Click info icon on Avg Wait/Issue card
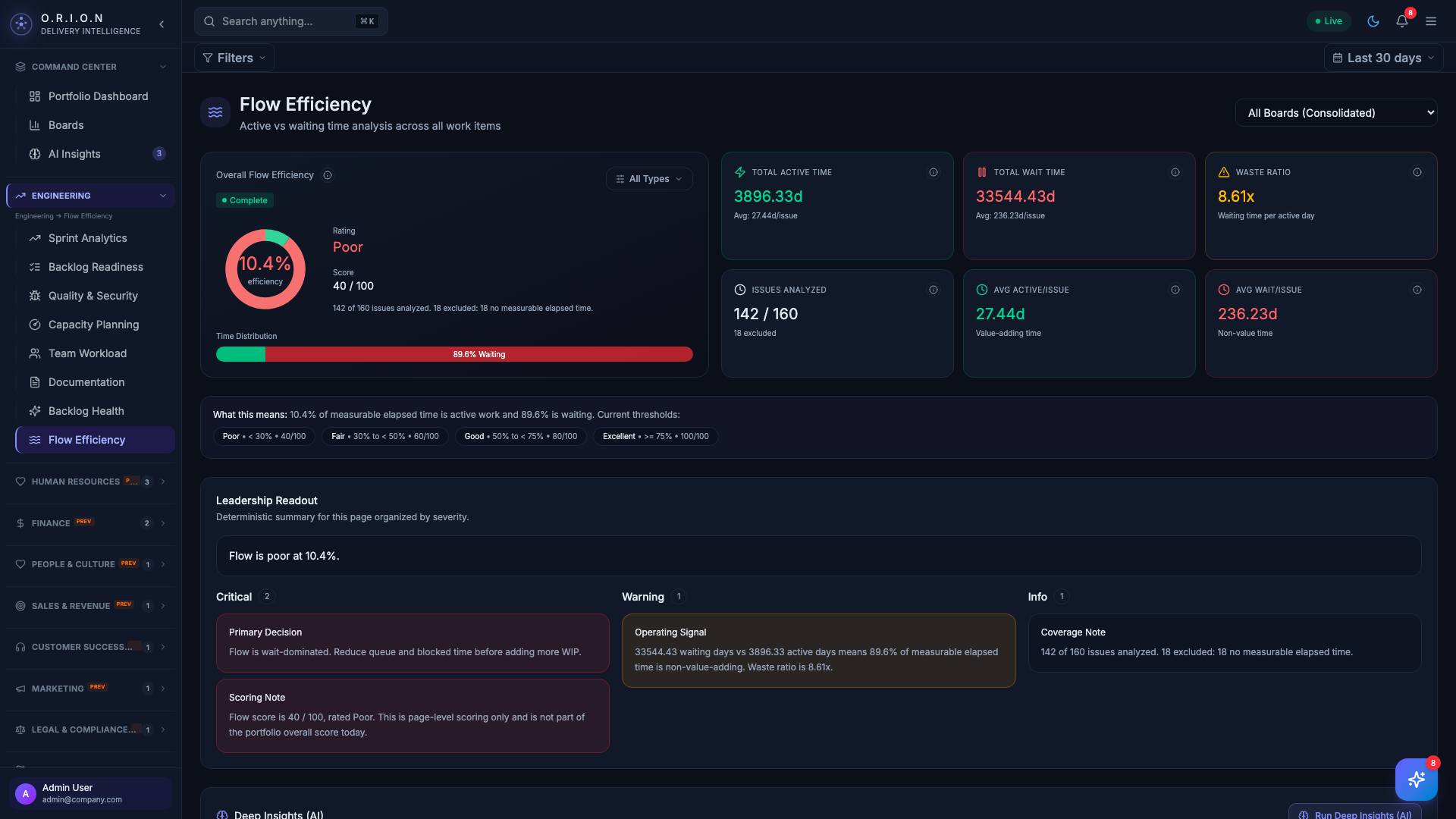This screenshot has width=1456, height=819. (x=1417, y=290)
